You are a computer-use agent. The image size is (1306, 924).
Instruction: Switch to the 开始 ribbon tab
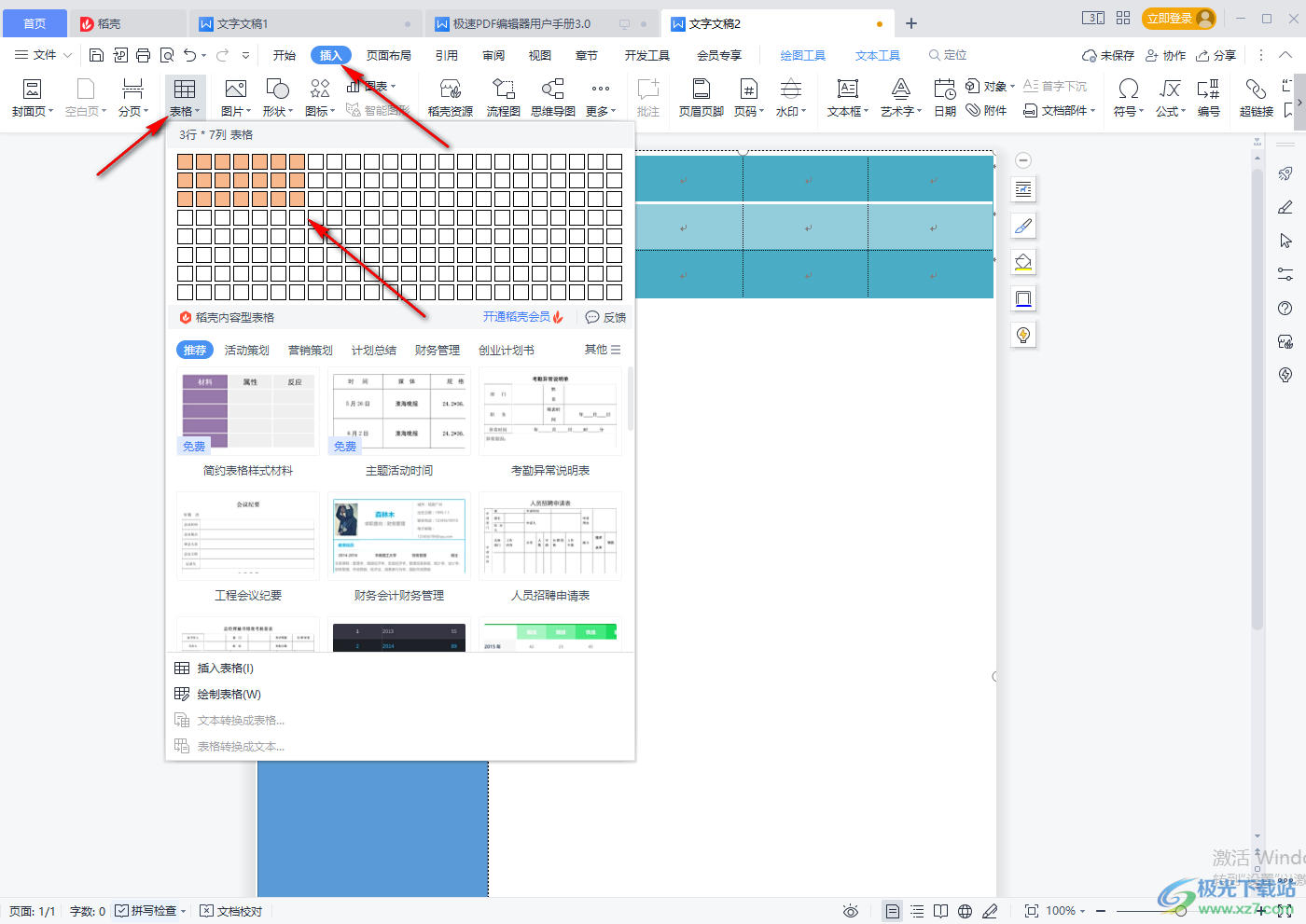click(x=285, y=55)
